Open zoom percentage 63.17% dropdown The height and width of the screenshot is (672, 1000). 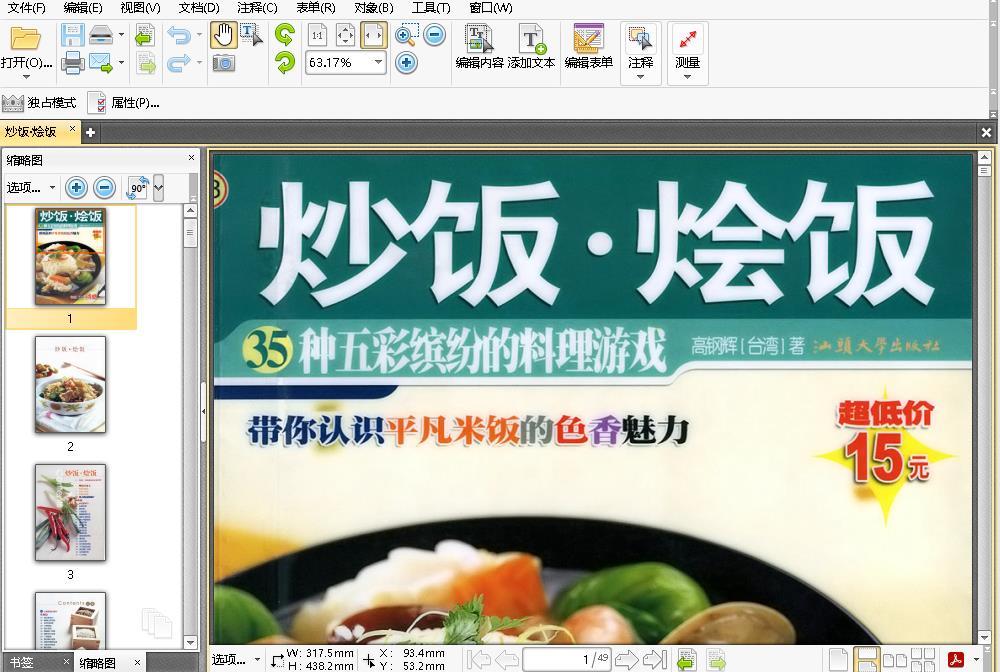(378, 62)
